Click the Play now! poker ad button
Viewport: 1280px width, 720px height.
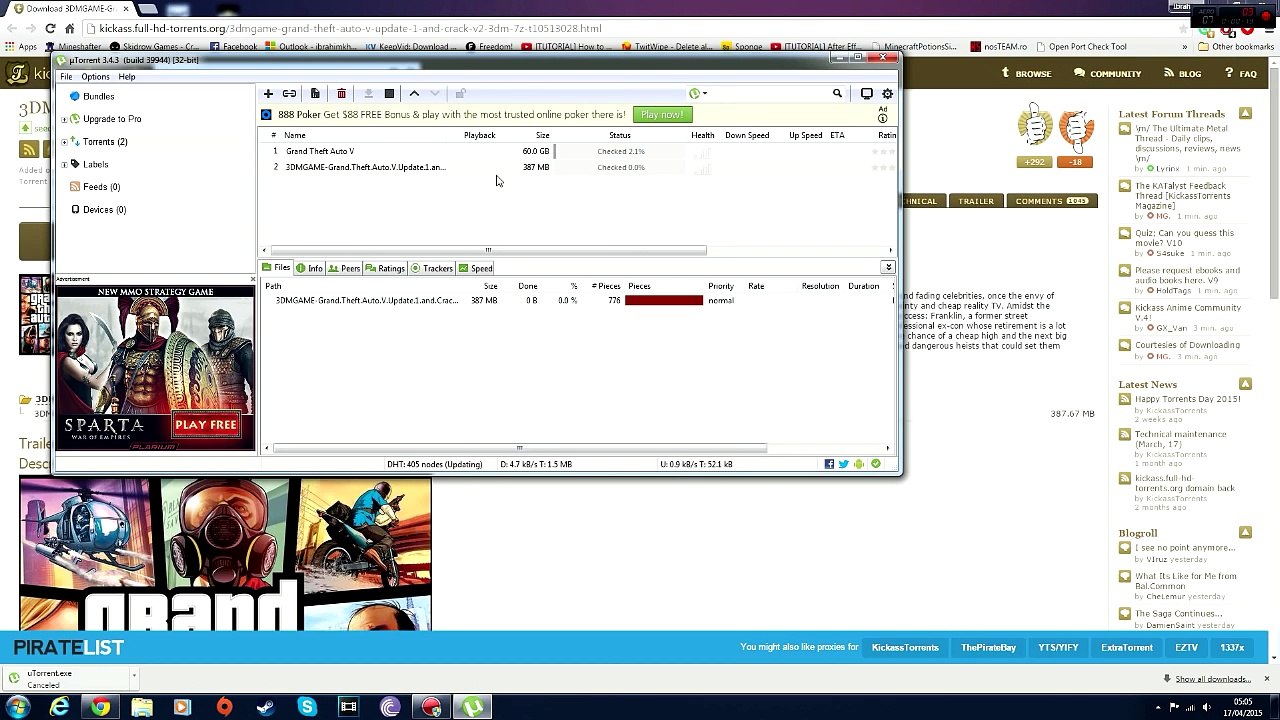pos(662,115)
